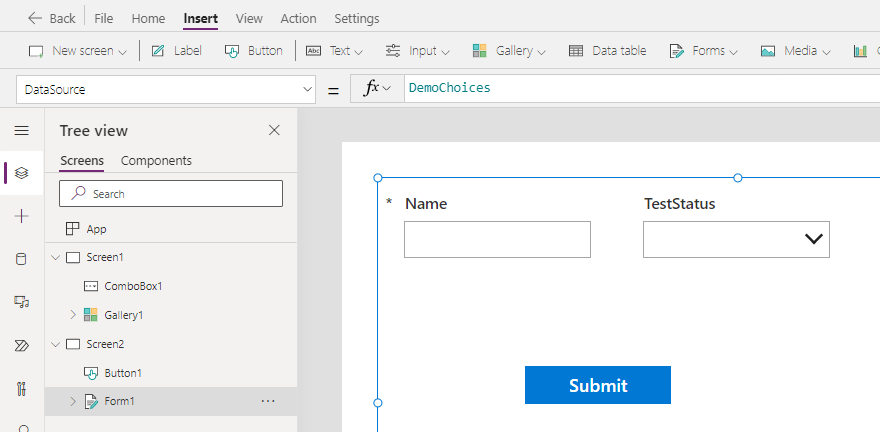Select the Tree view layers icon
880x432 pixels.
(x=21, y=173)
